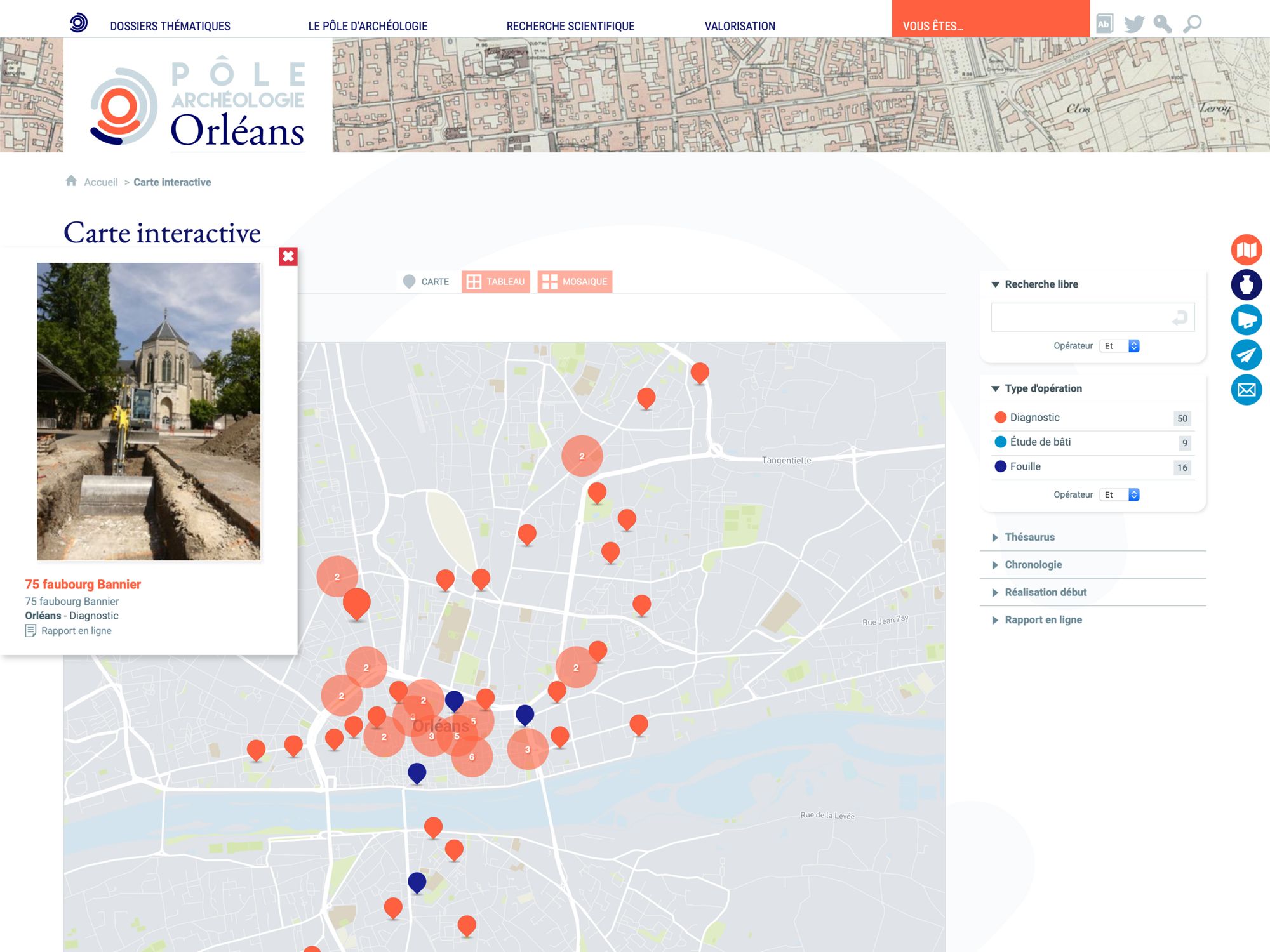
Task: Click the envelope contact icon
Action: [1246, 390]
